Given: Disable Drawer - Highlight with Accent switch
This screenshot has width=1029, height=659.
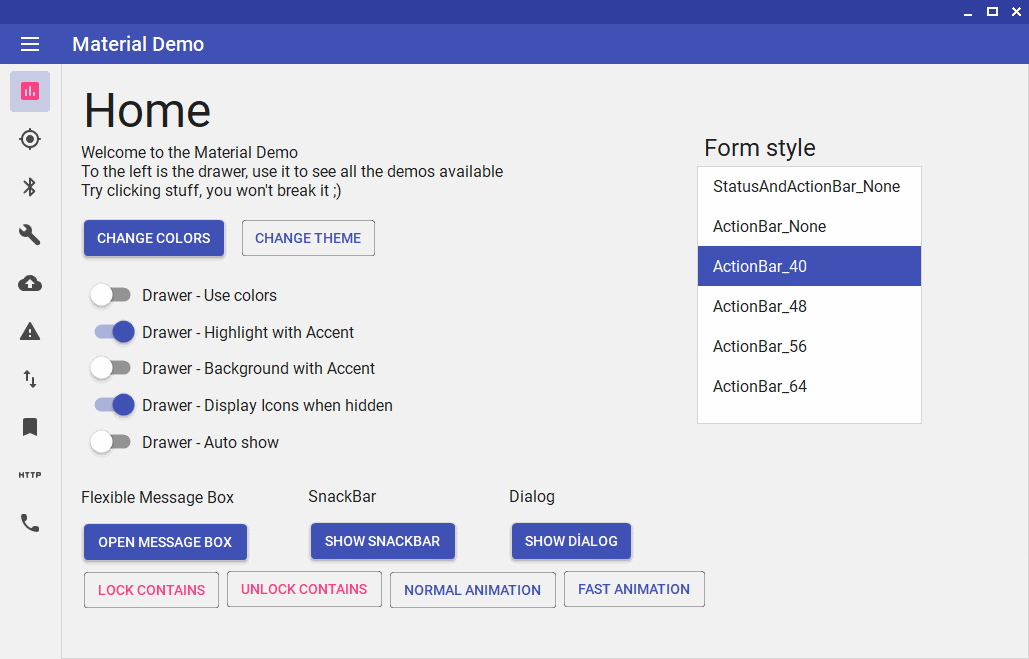Looking at the screenshot, I should point(114,332).
